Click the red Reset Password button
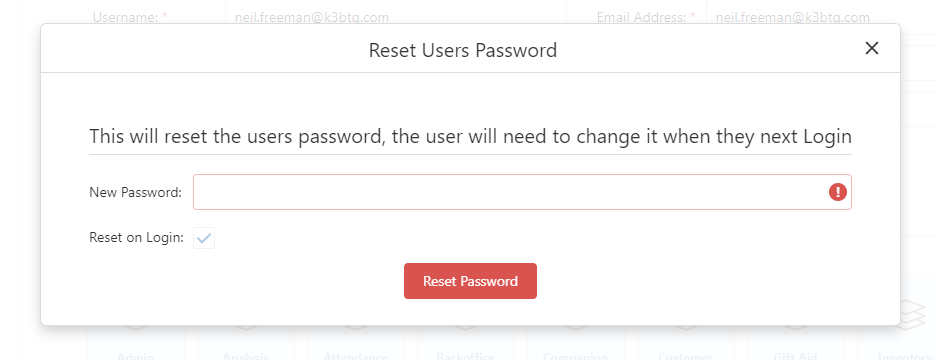This screenshot has width=936, height=360. click(x=470, y=281)
